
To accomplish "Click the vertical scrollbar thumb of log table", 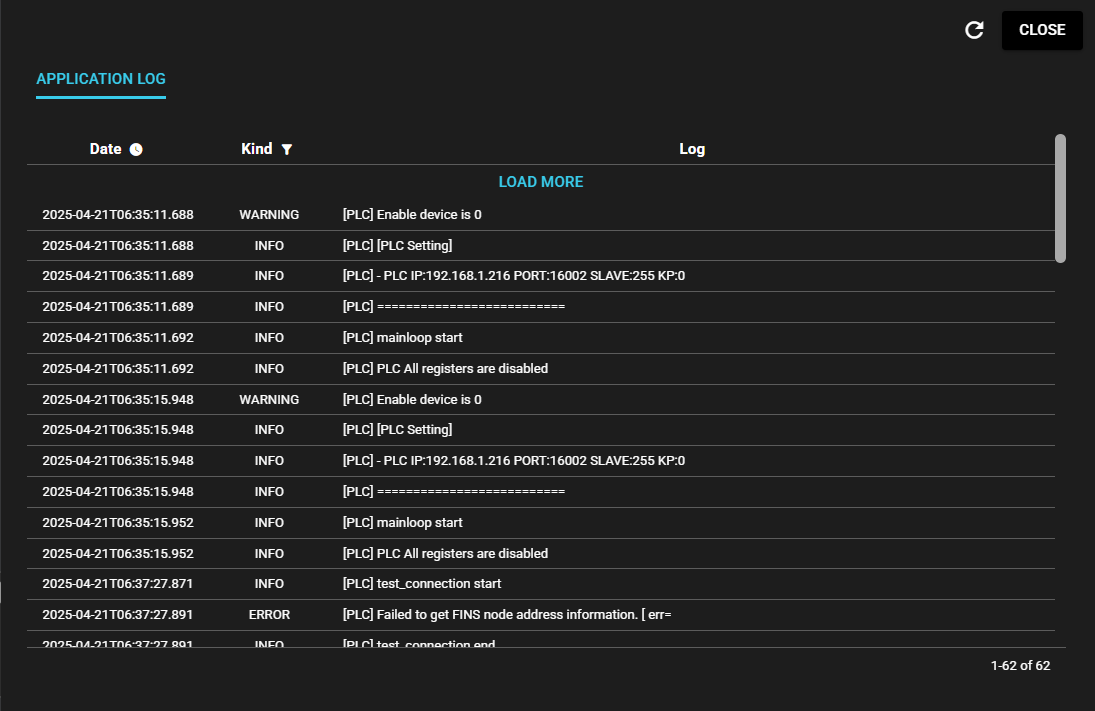I will [1060, 198].
